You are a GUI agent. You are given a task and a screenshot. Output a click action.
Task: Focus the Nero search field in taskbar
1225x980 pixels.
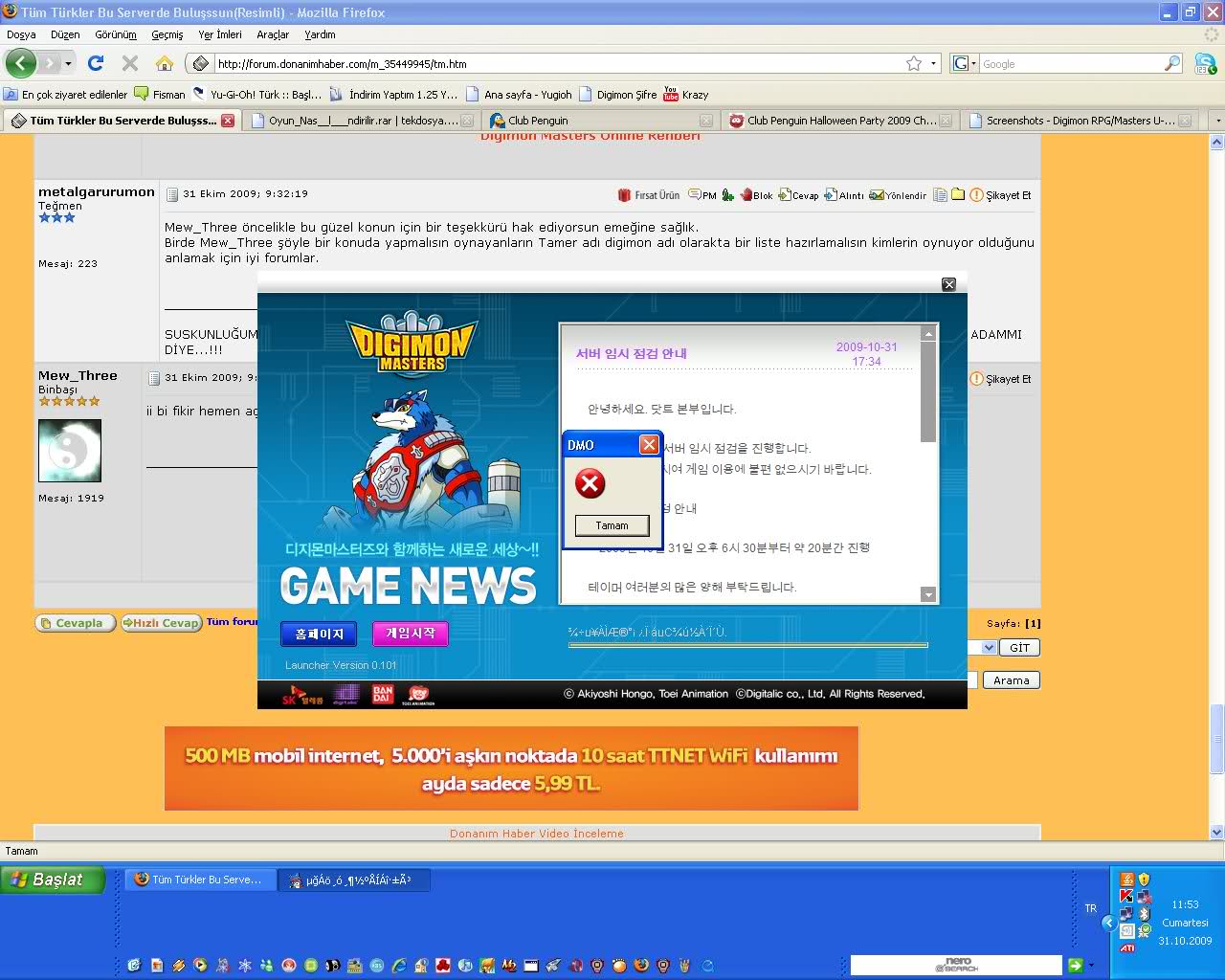click(956, 965)
